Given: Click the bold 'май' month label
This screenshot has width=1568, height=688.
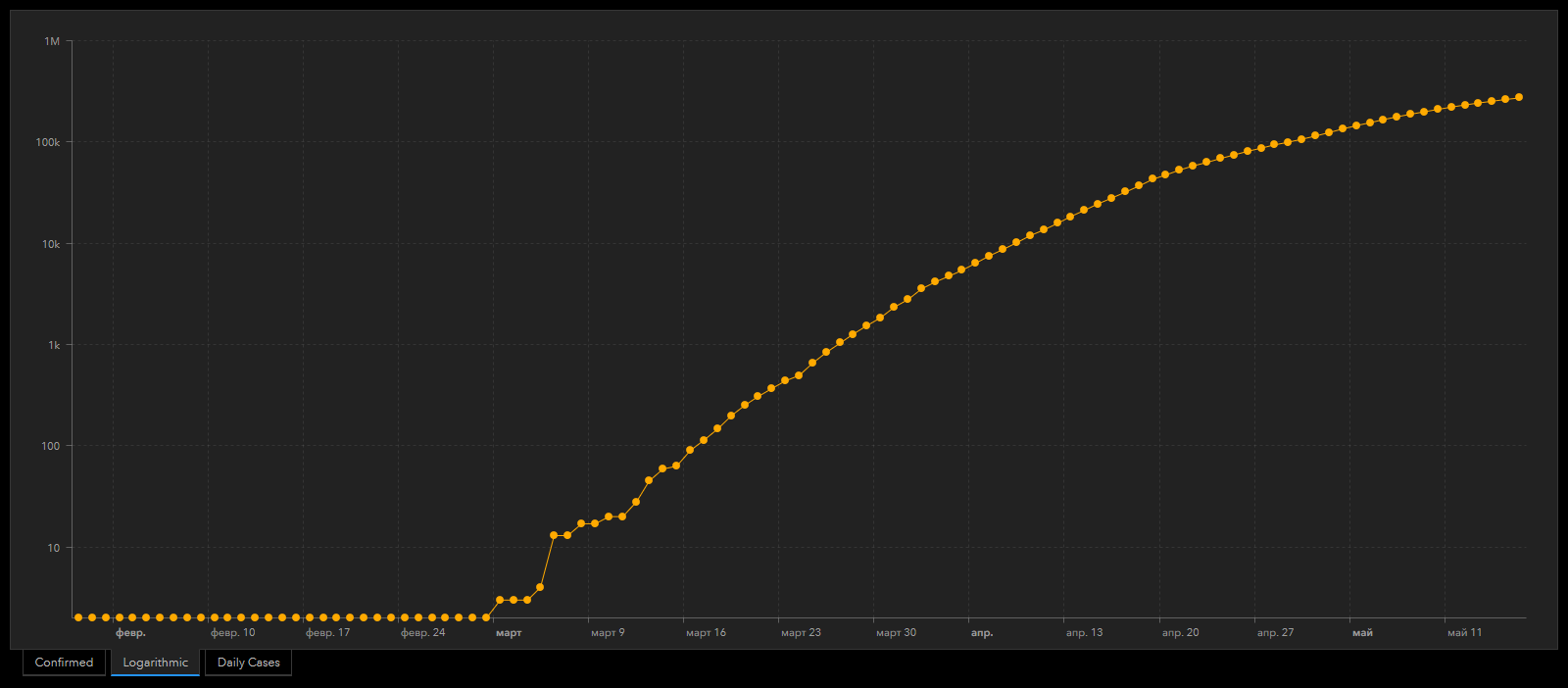Looking at the screenshot, I should [1362, 633].
